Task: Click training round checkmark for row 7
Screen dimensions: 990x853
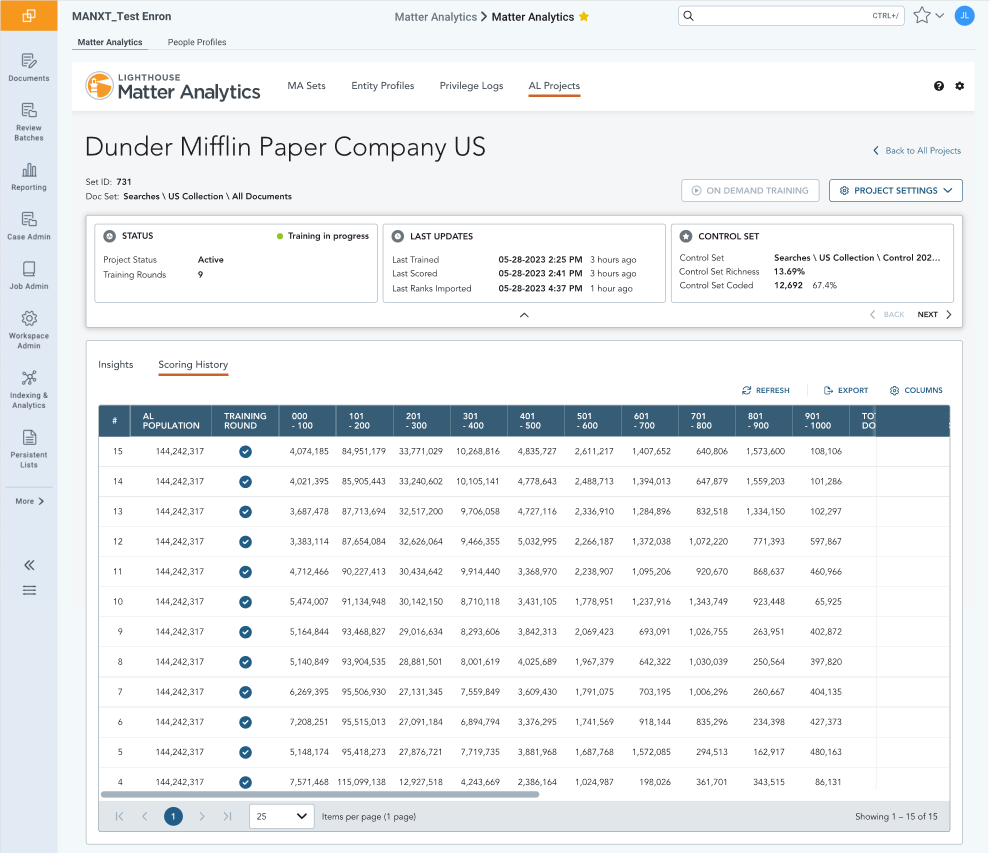Action: 246,692
